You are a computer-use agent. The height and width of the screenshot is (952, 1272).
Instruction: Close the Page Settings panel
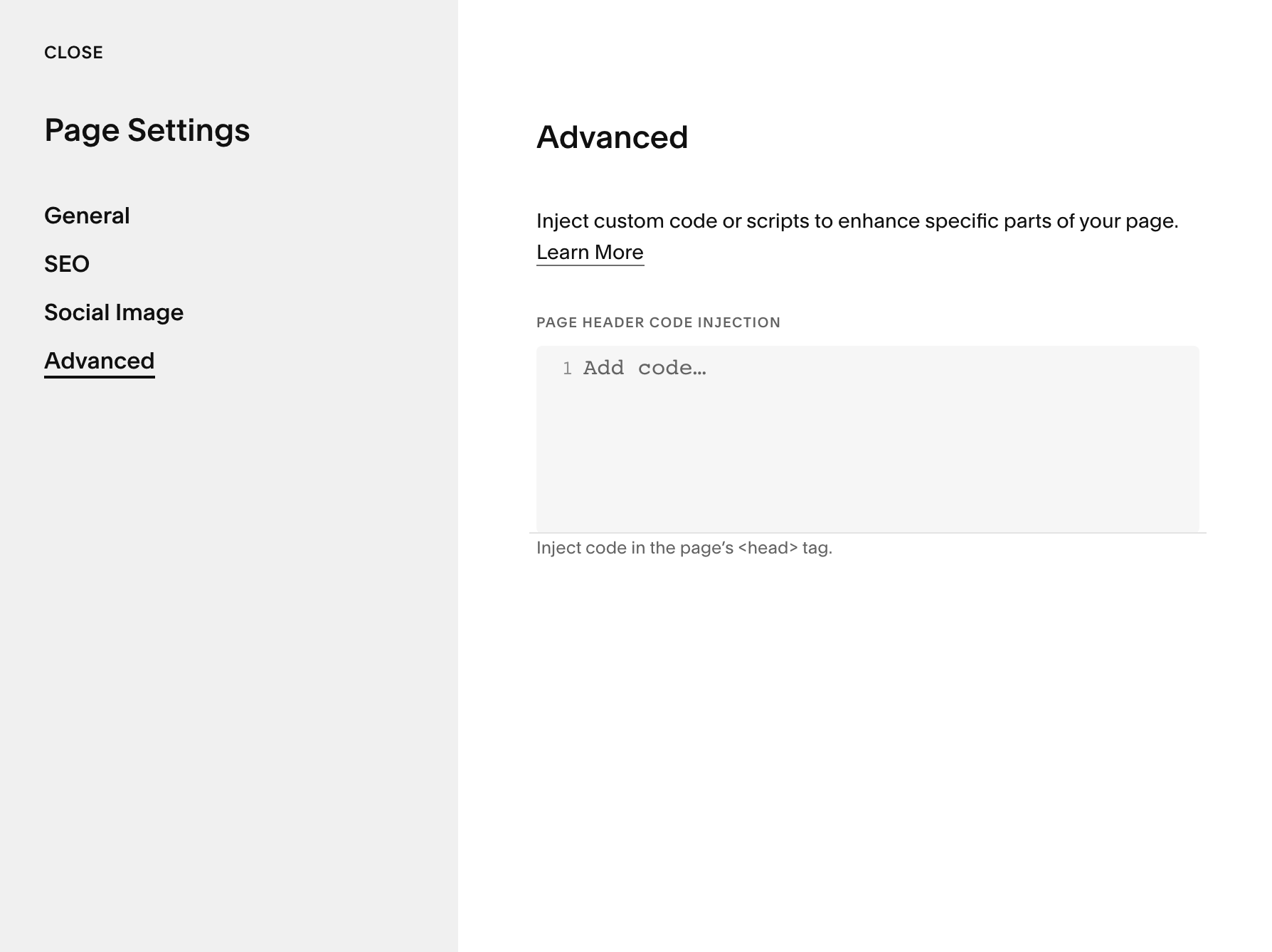click(x=73, y=53)
